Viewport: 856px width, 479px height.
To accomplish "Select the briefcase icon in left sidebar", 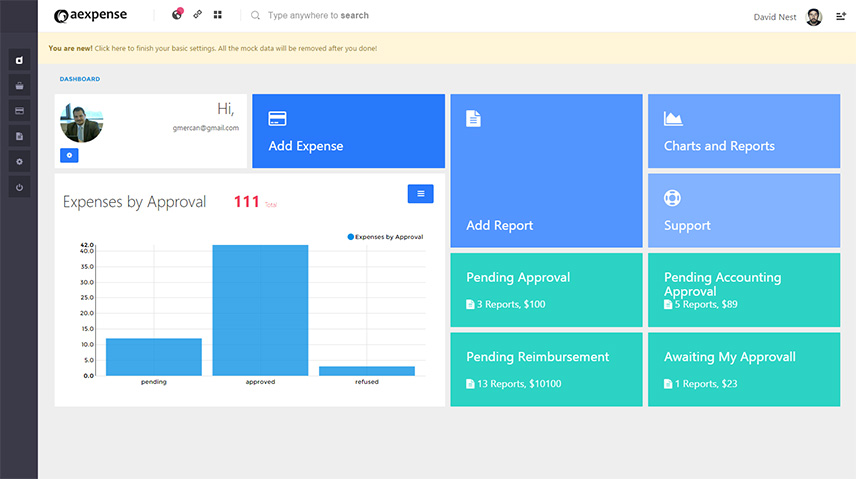I will click(x=20, y=85).
